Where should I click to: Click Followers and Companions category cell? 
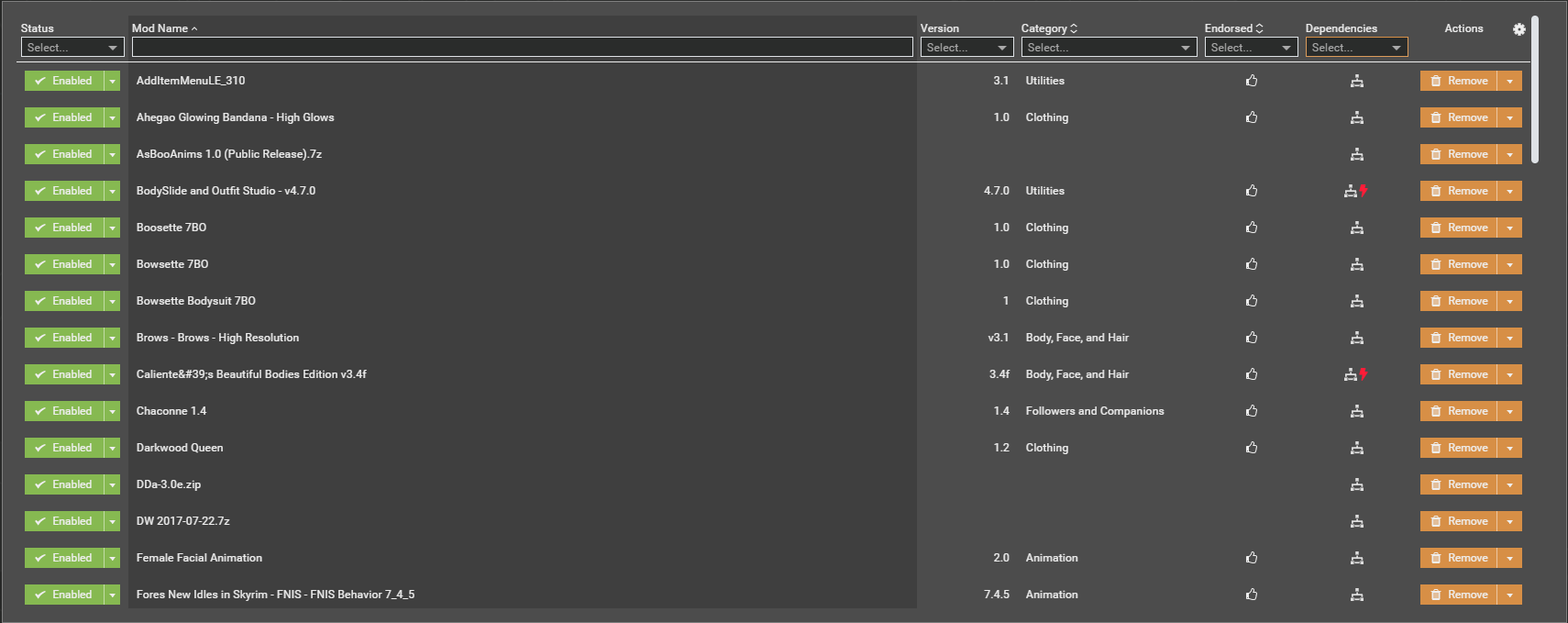pyautogui.click(x=1095, y=411)
